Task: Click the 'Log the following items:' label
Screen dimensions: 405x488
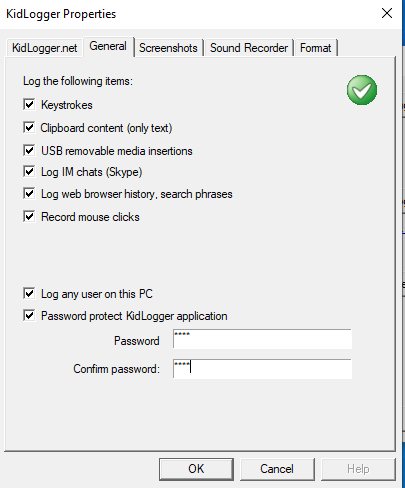Action: (78, 81)
